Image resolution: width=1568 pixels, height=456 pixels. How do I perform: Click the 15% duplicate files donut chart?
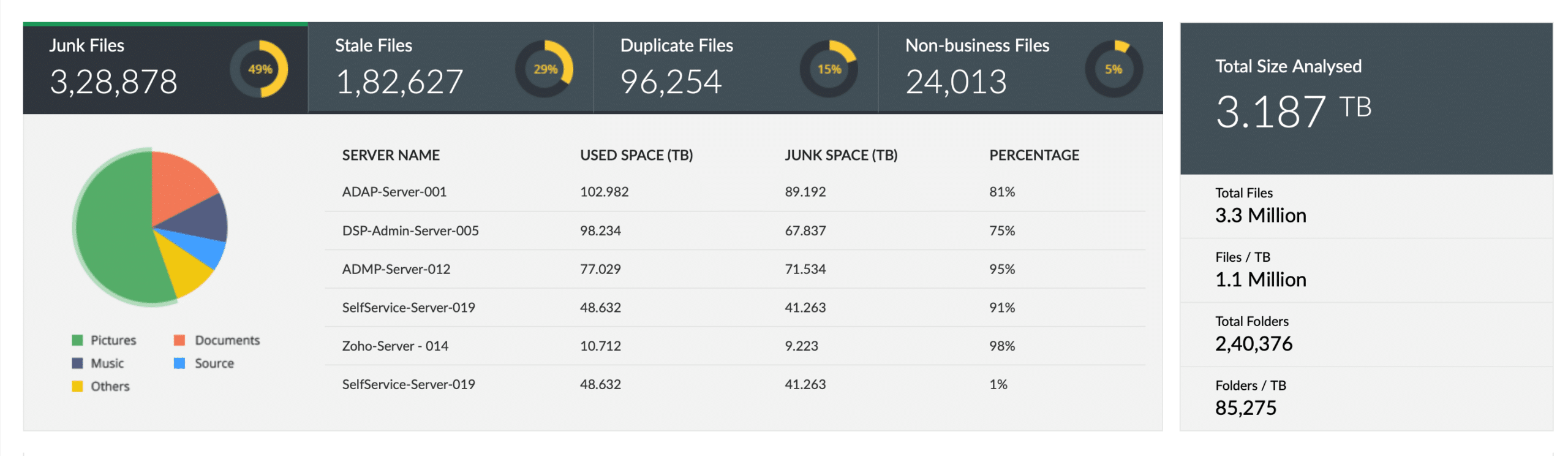828,69
